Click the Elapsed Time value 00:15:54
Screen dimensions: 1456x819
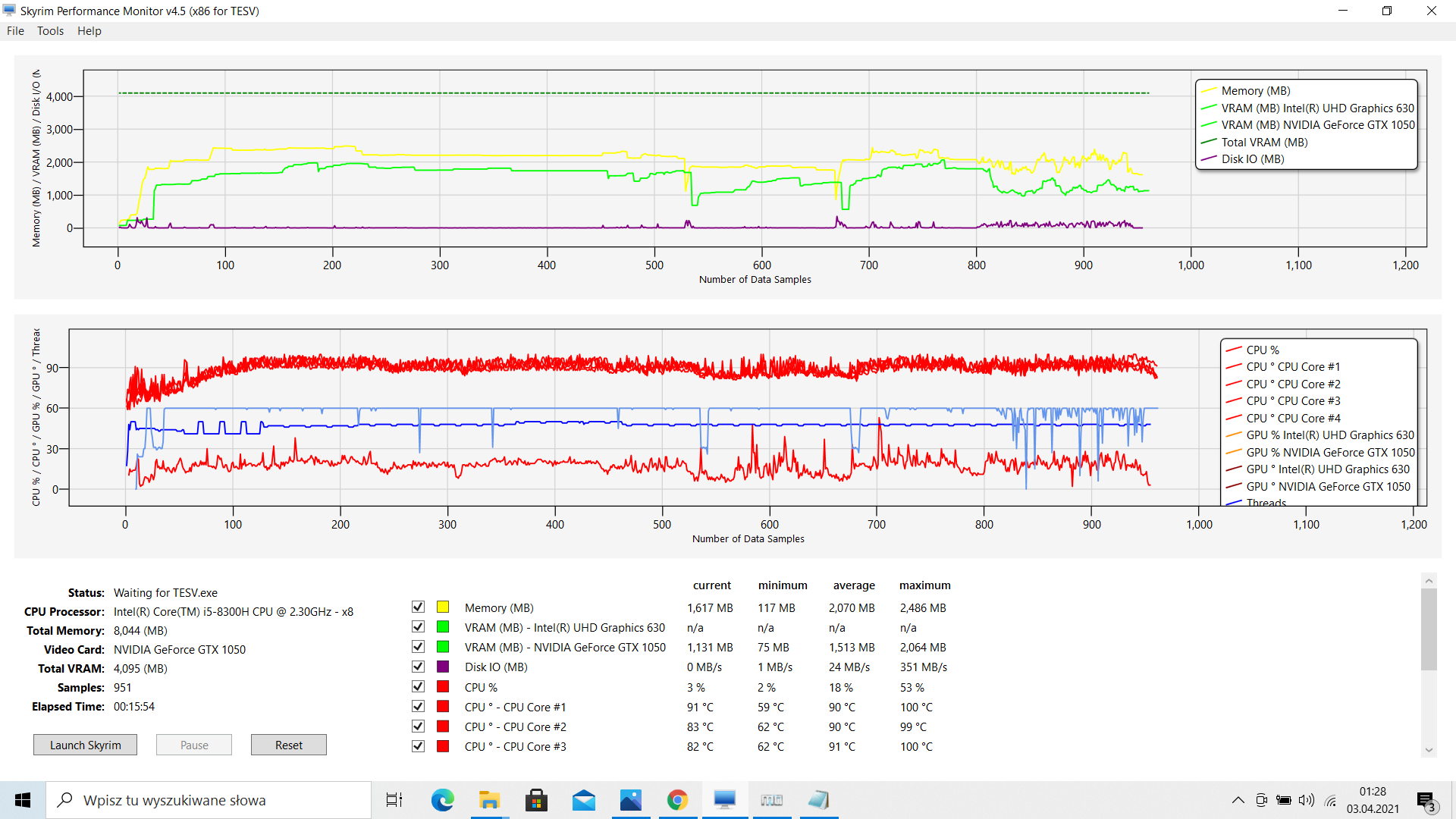(x=134, y=706)
